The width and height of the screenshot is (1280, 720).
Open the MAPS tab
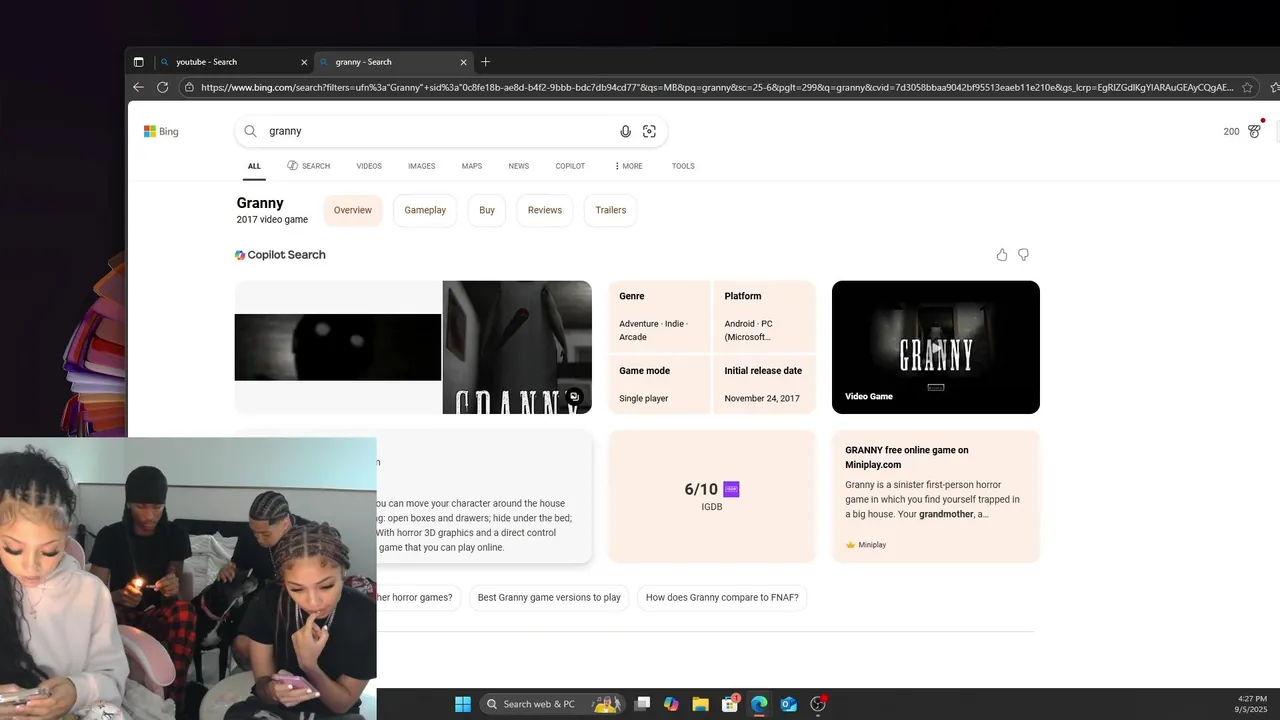tap(472, 166)
